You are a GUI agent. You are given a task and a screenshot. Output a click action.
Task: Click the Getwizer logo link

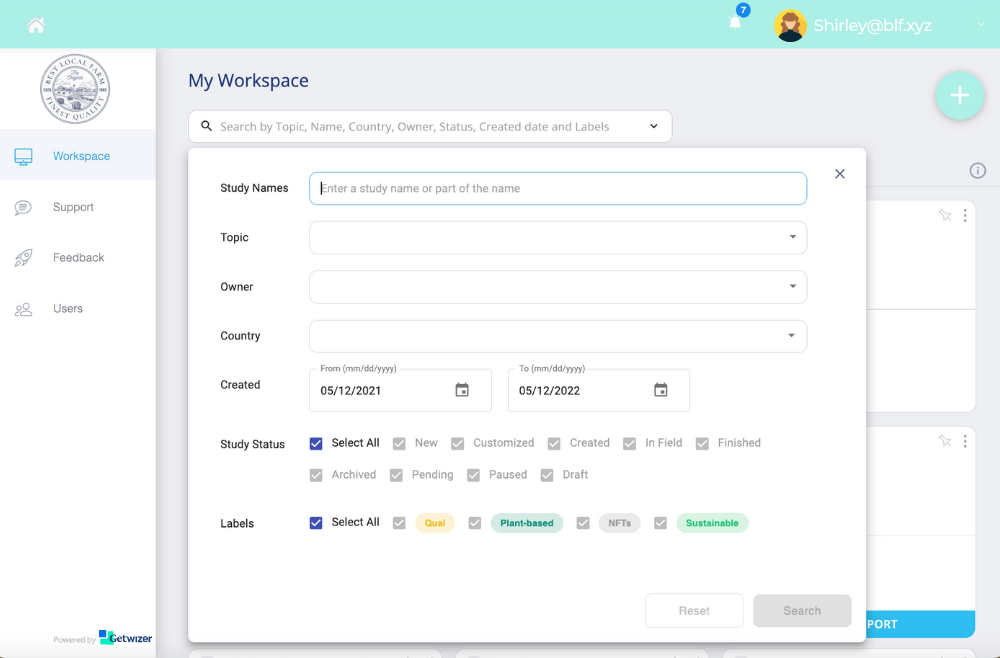[x=126, y=637]
